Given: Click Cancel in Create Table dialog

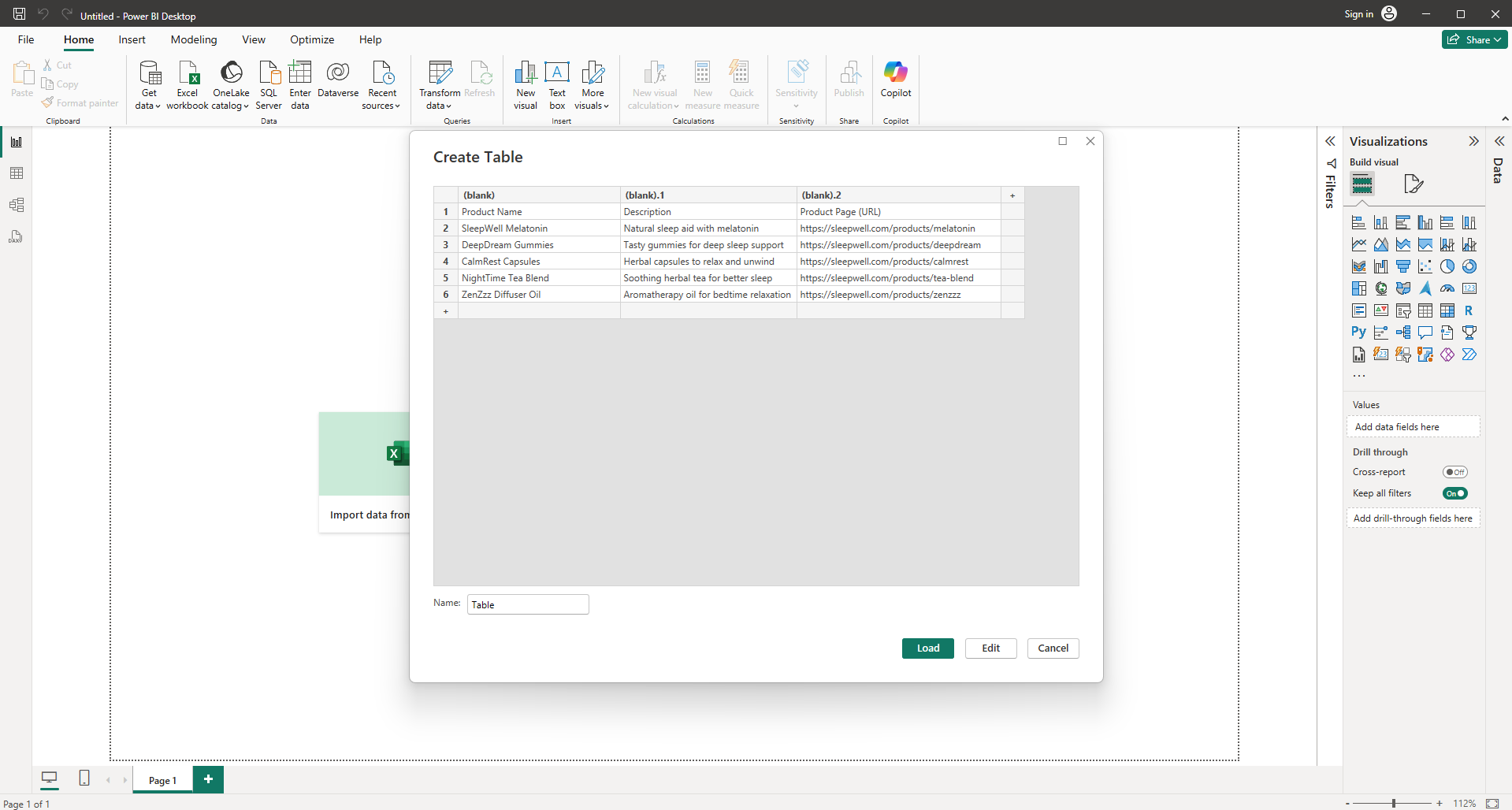Looking at the screenshot, I should coord(1053,648).
